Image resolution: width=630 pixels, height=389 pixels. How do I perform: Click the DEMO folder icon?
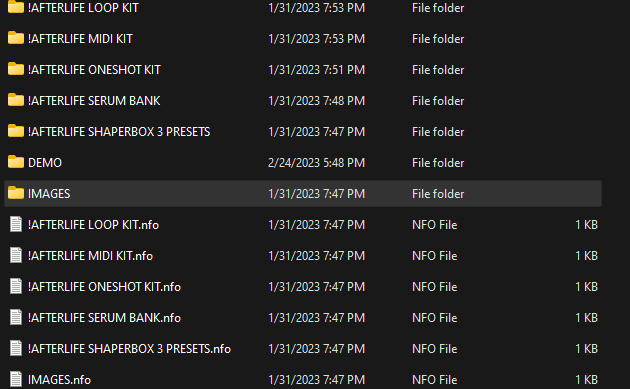[16, 162]
